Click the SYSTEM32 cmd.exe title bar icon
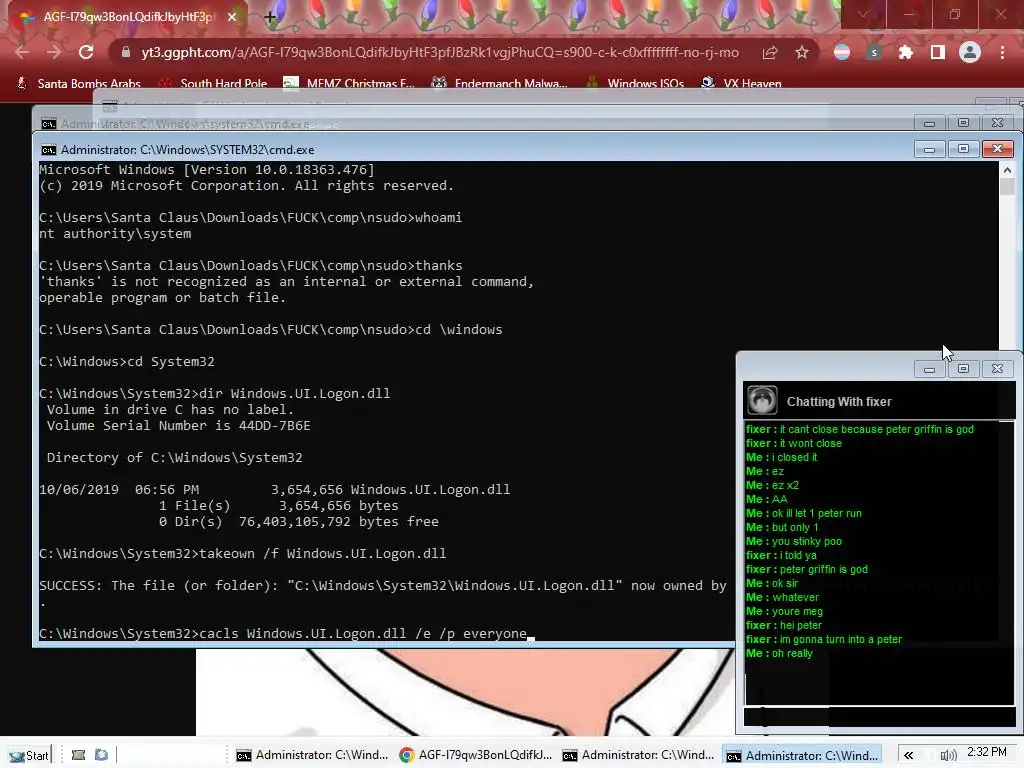This screenshot has width=1024, height=768. (48, 150)
